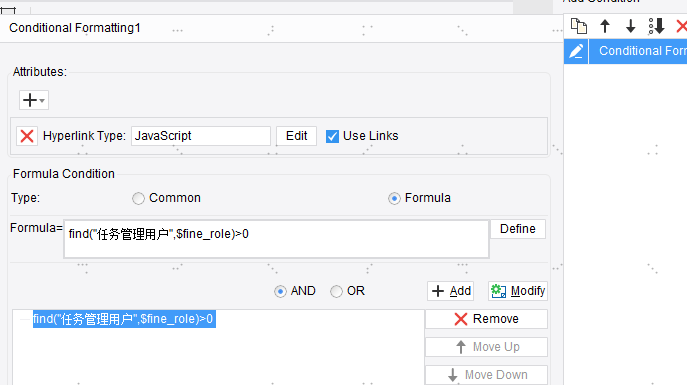Select the Conditional Formatting entry in the right list
The image size is (687, 385).
pos(638,51)
